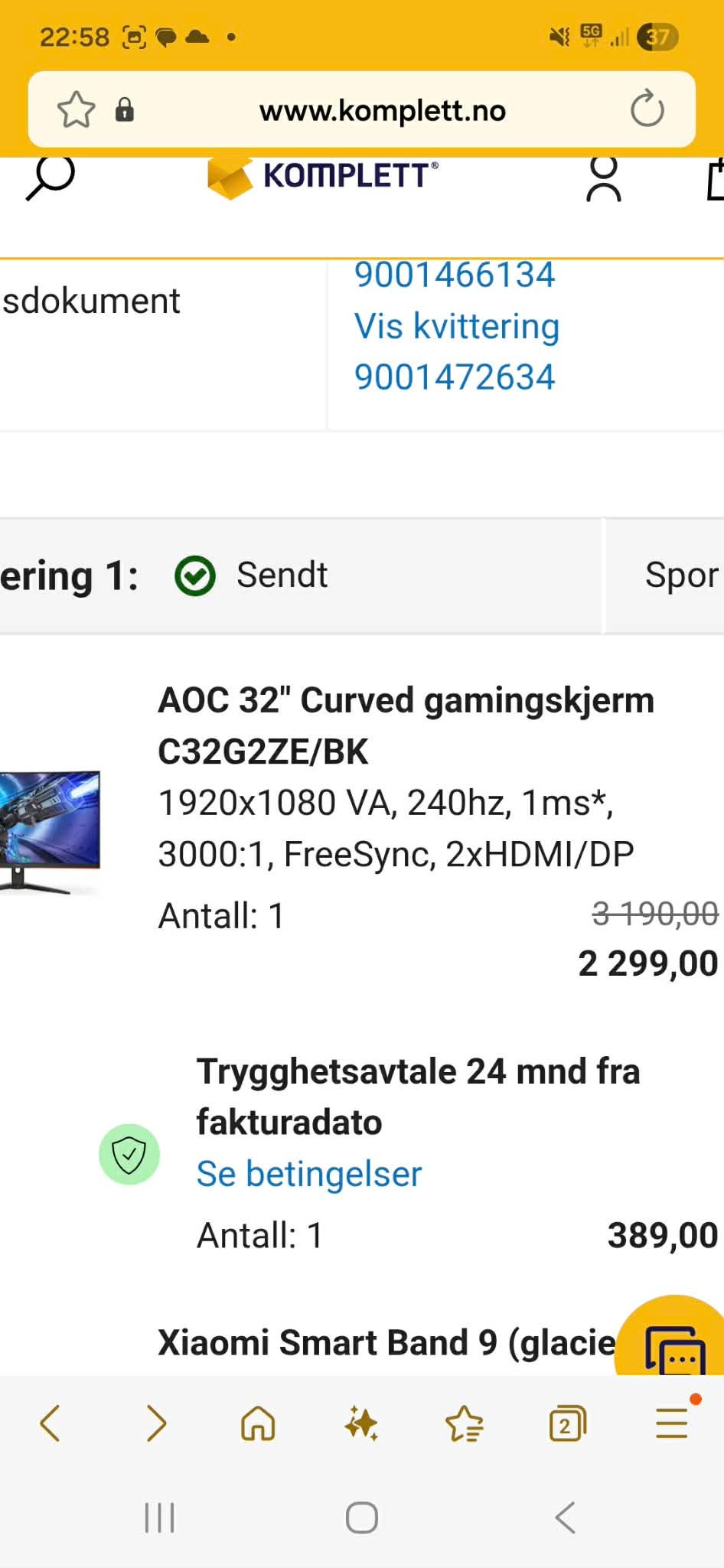Tap the Spor tracking button
The height and width of the screenshot is (1568, 724).
click(665, 575)
